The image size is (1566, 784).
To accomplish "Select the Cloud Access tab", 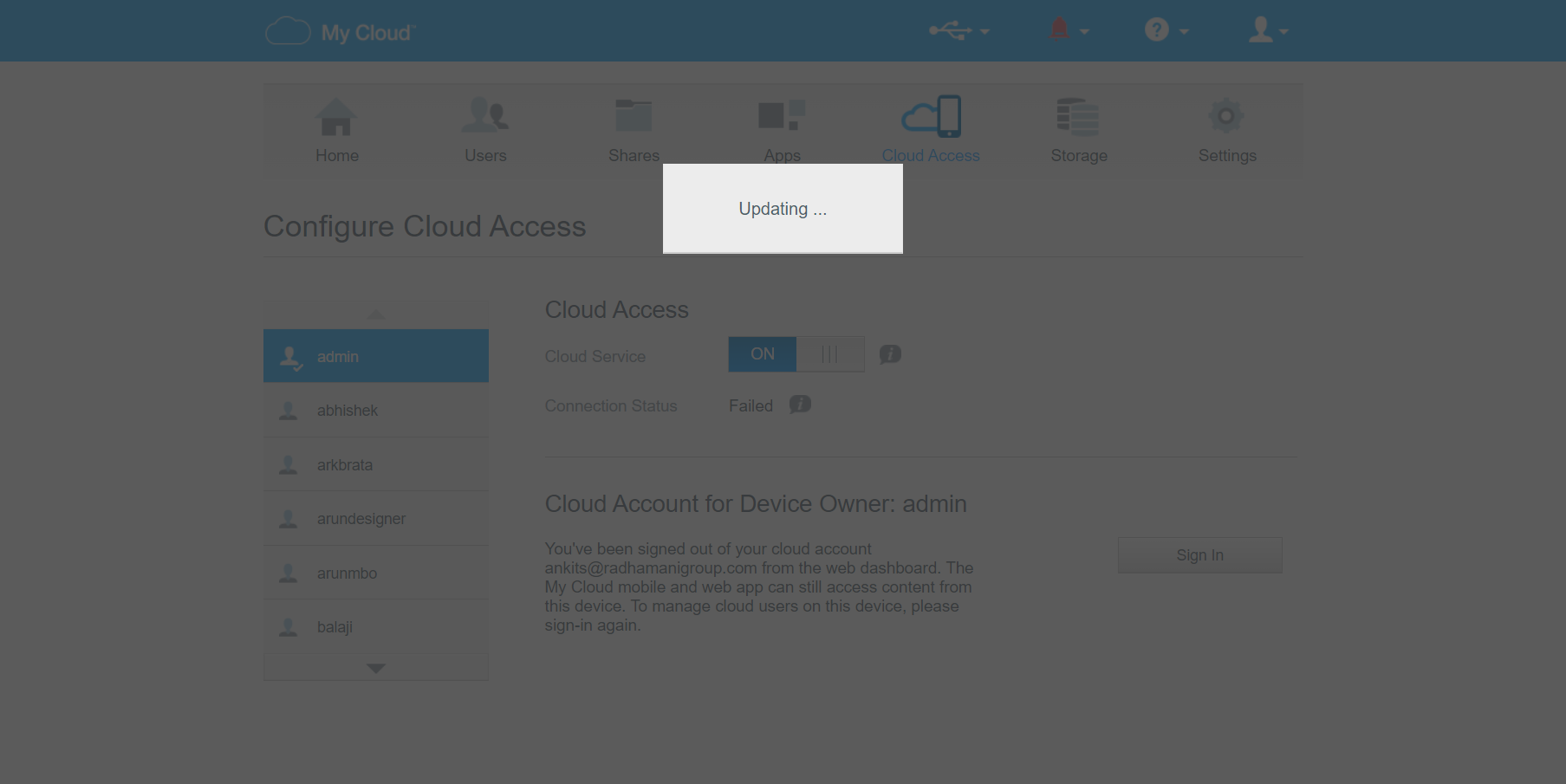I will [931, 130].
